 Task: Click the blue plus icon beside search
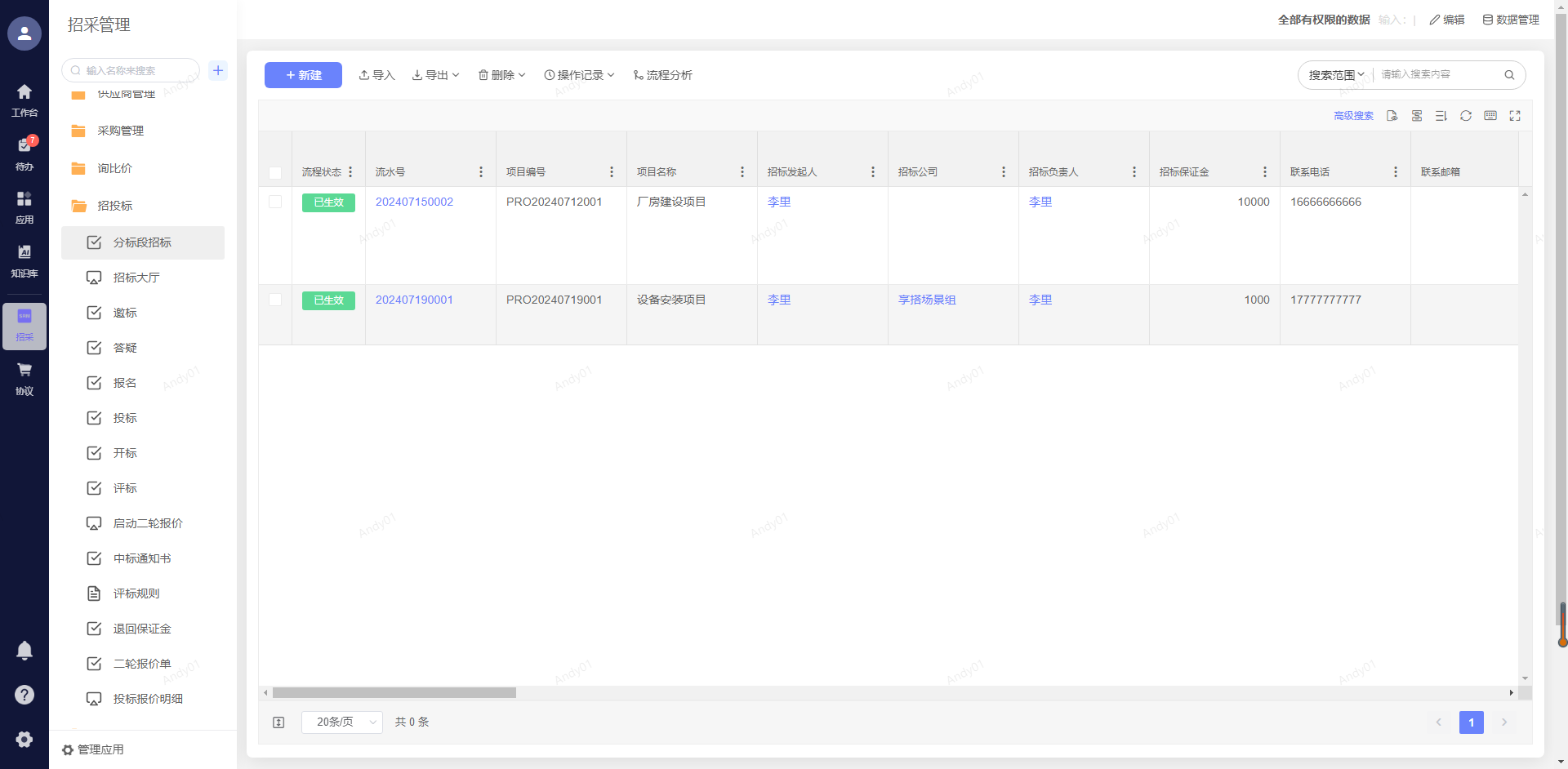[x=218, y=70]
